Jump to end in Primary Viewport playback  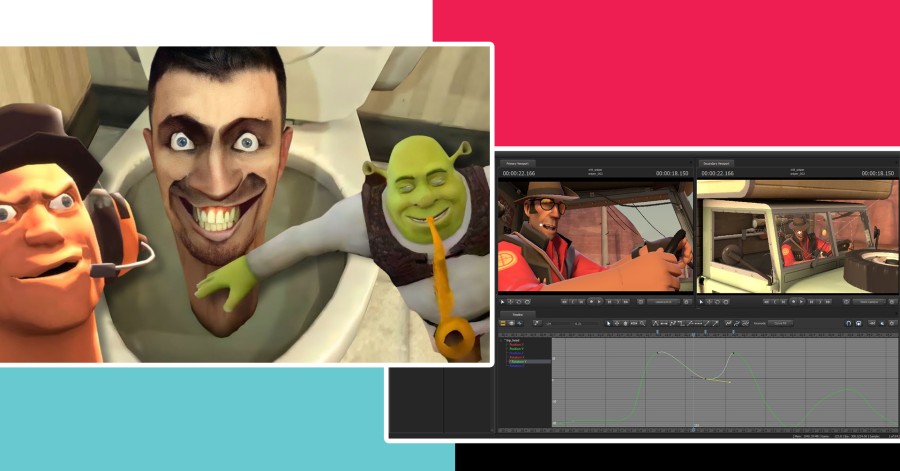(x=626, y=302)
